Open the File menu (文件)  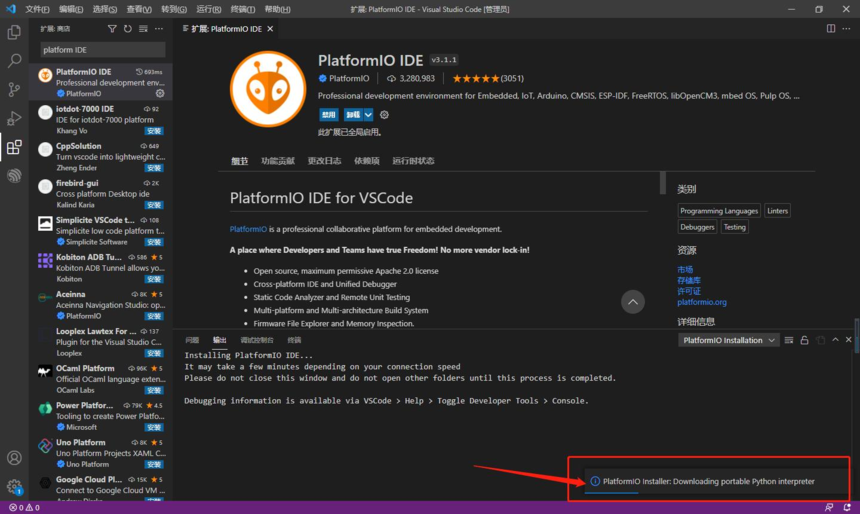pos(37,9)
